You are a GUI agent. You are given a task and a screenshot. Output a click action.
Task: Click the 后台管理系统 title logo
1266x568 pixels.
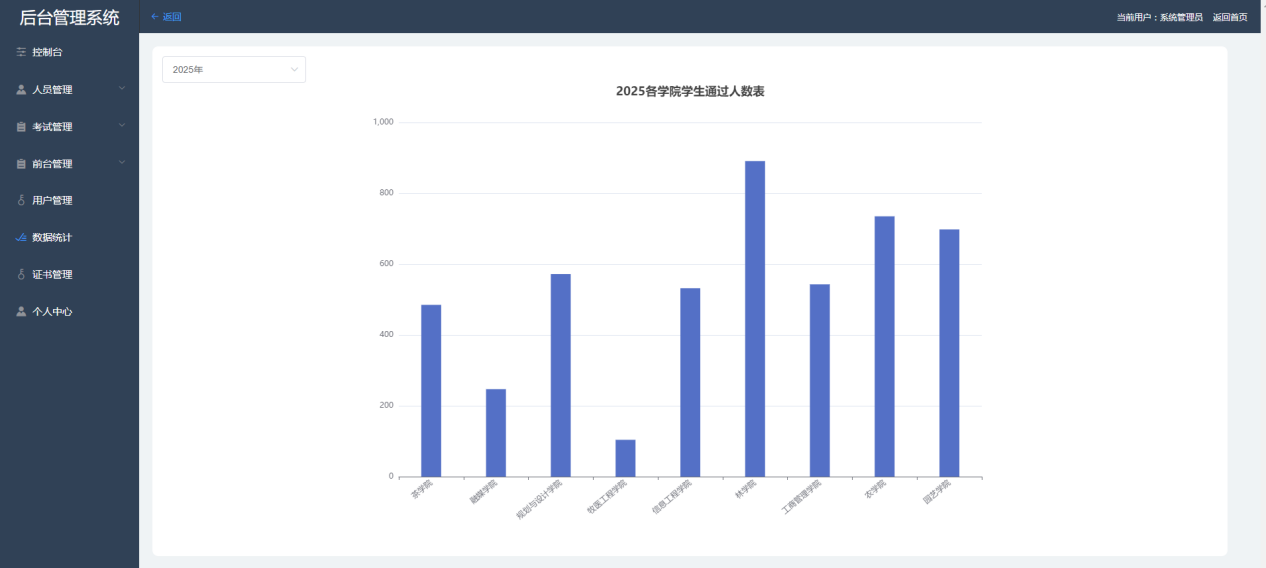(69, 17)
